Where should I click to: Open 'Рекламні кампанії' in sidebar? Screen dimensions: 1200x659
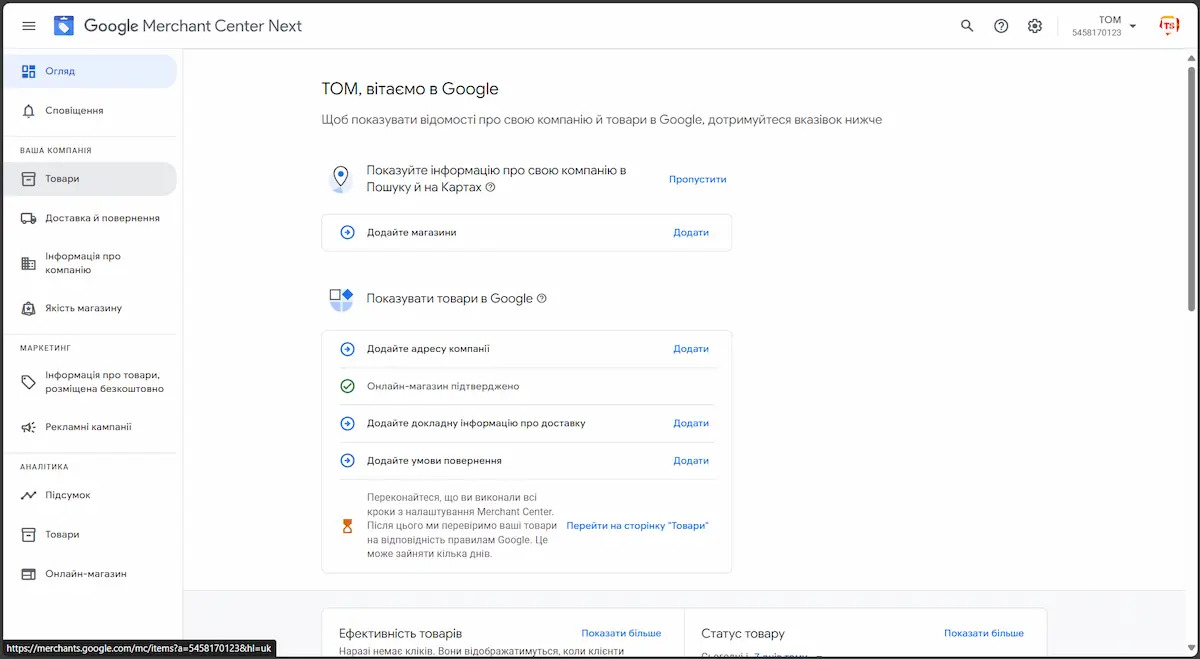click(x=88, y=427)
